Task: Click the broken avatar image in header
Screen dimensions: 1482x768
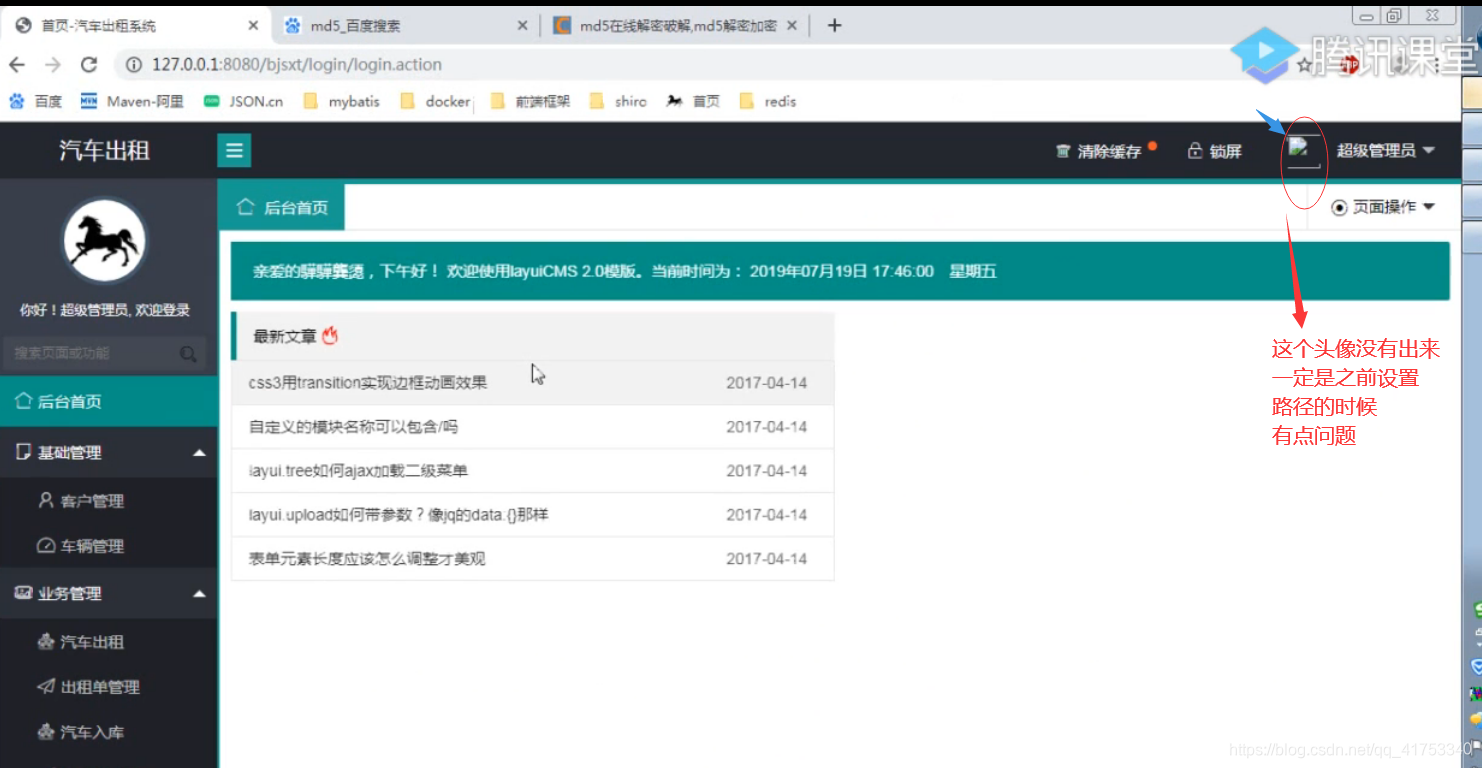Action: pyautogui.click(x=1302, y=151)
